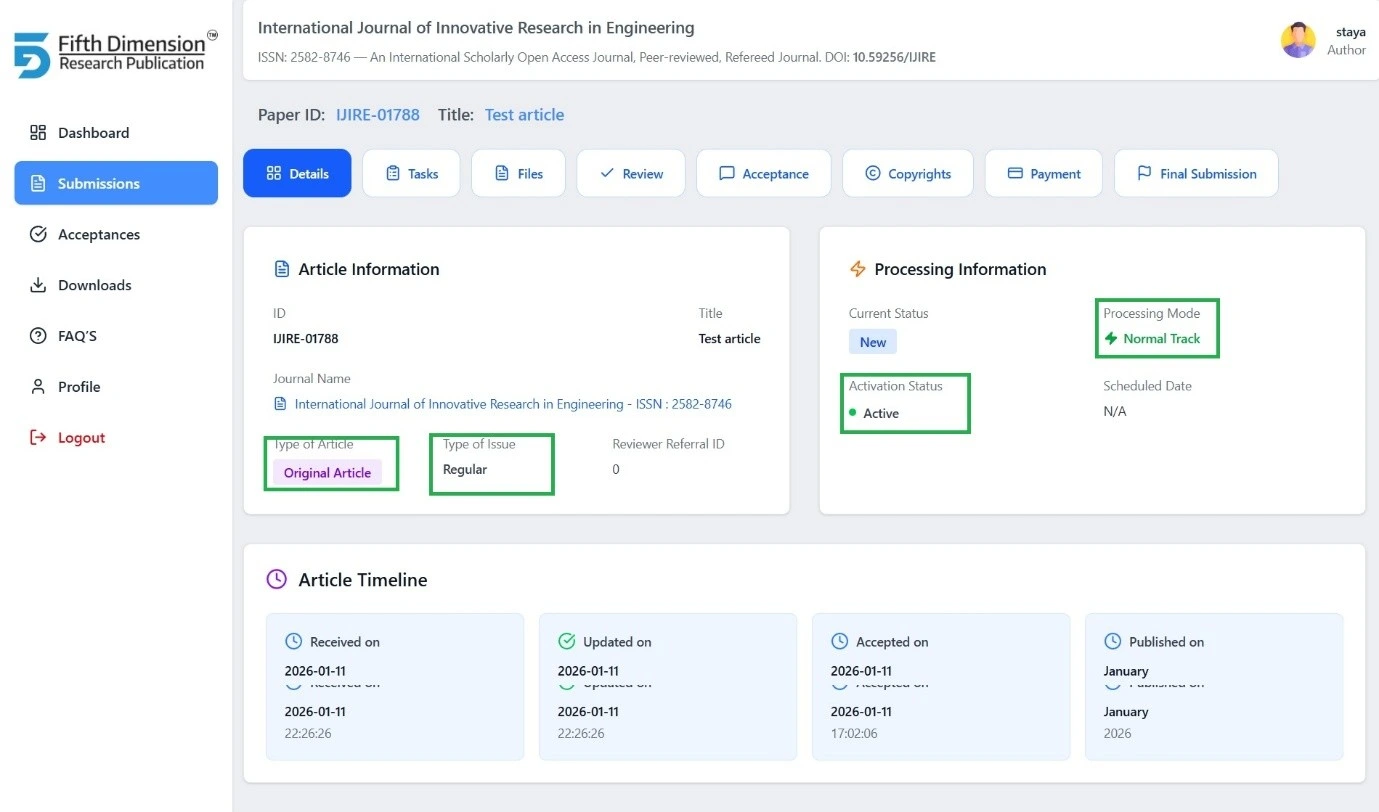Open the International Journal of Innovative Research link
The height and width of the screenshot is (812, 1379).
[x=513, y=404]
